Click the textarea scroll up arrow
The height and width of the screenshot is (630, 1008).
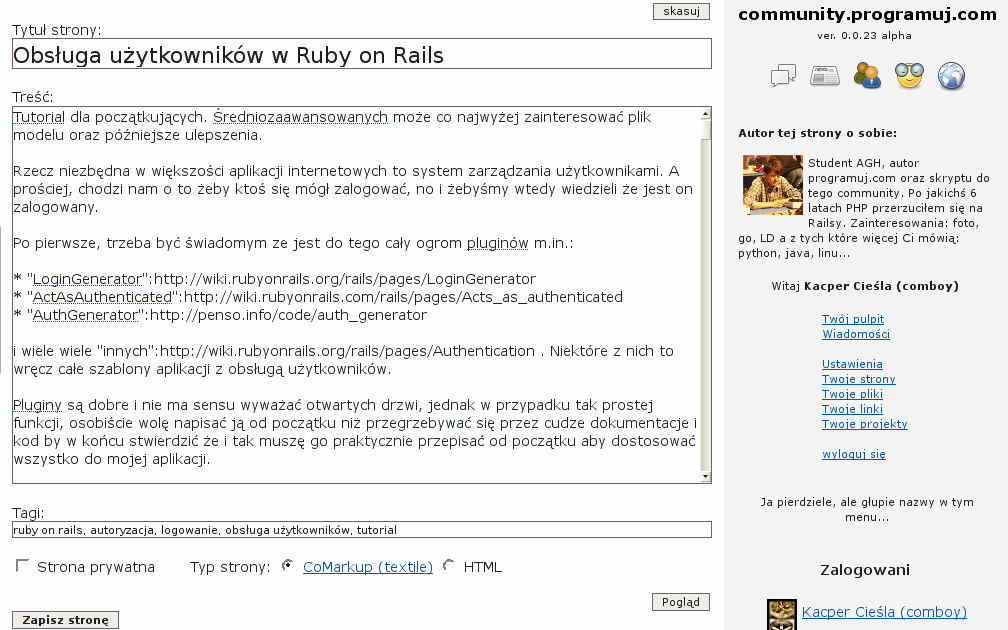[x=705, y=114]
